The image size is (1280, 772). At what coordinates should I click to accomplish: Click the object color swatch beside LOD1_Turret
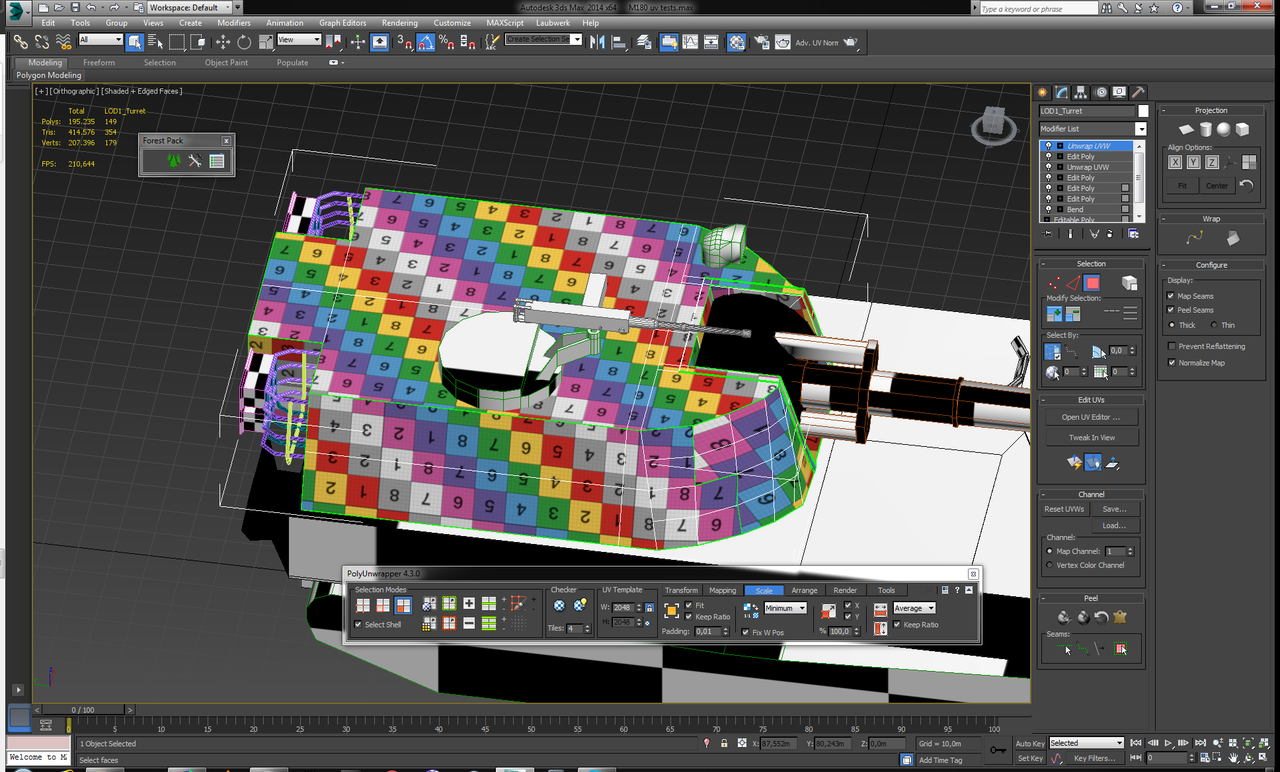(1143, 111)
